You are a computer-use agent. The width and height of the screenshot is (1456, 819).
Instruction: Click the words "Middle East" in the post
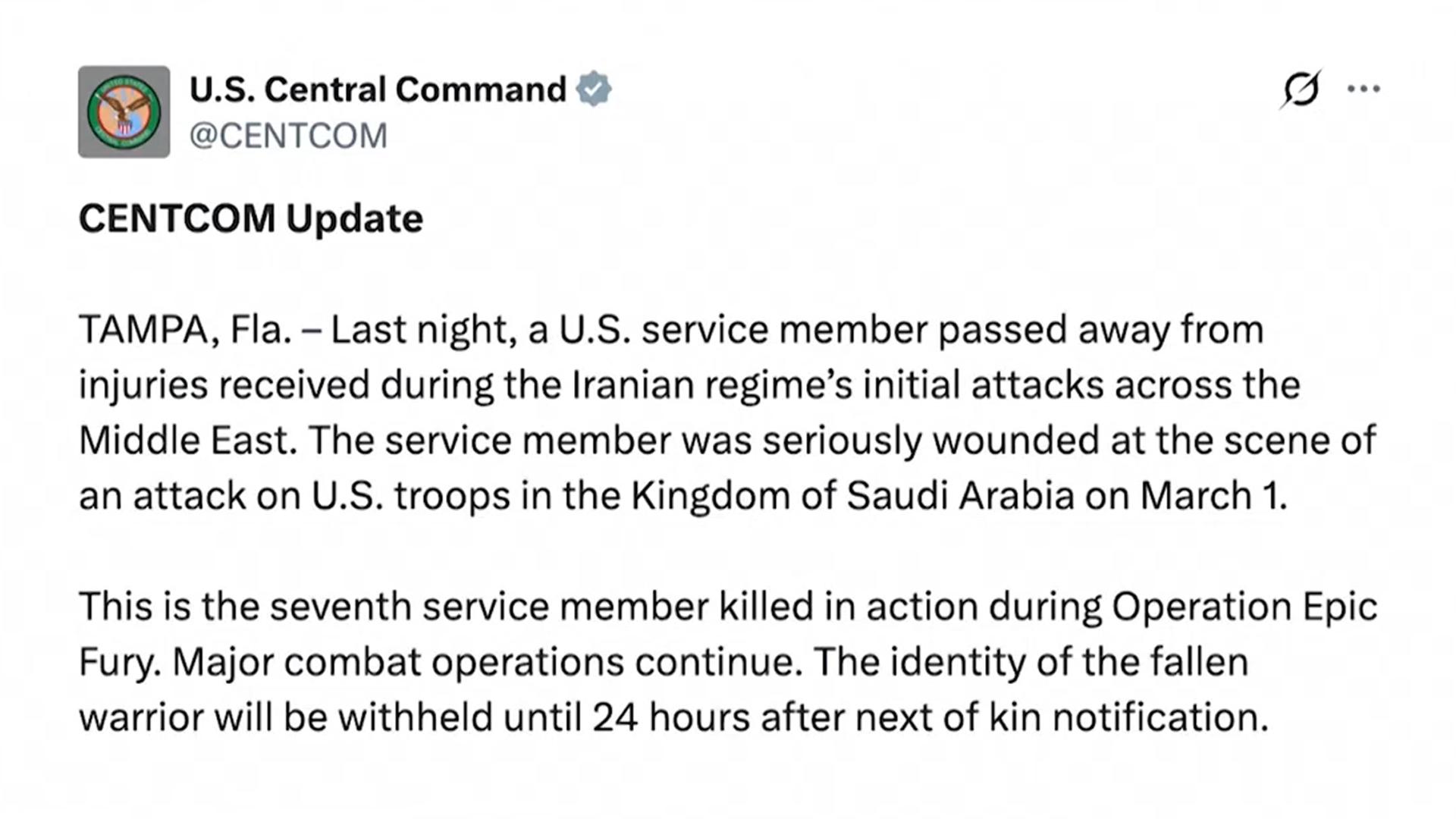(187, 441)
